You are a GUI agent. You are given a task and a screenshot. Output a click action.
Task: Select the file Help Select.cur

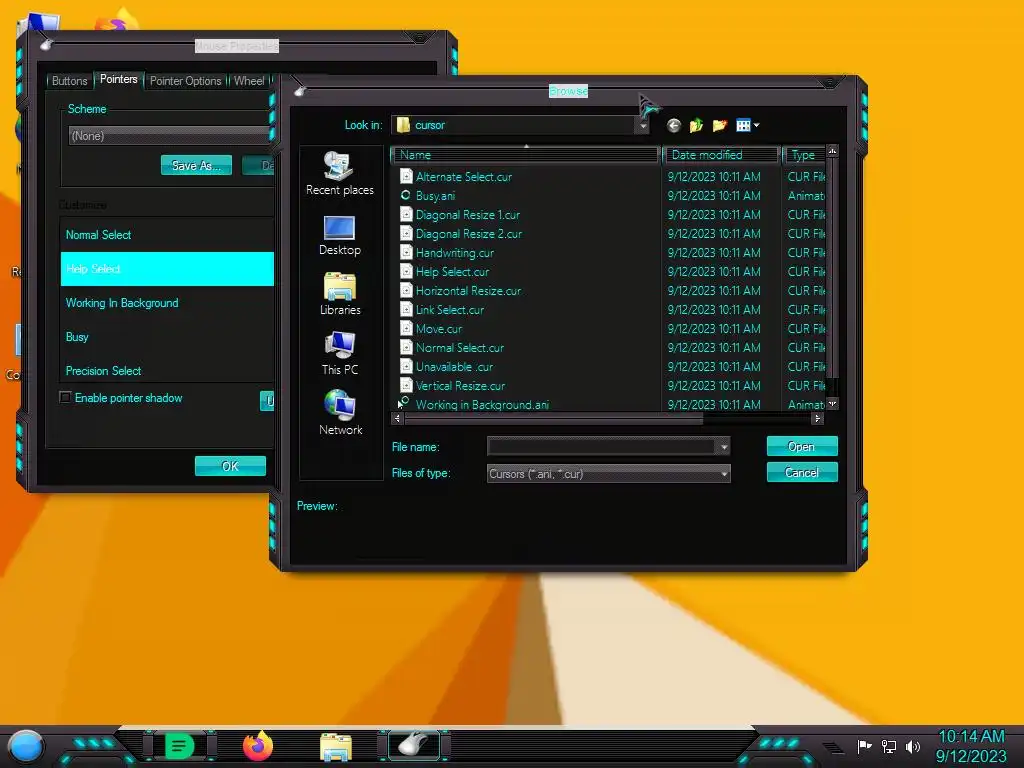coord(452,272)
